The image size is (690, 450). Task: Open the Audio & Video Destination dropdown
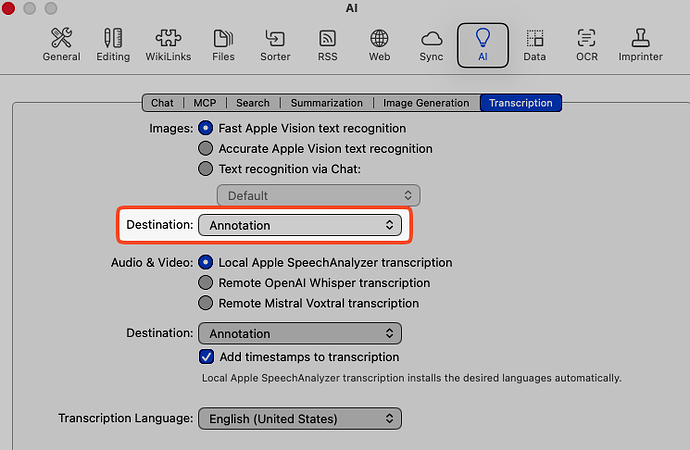click(300, 333)
